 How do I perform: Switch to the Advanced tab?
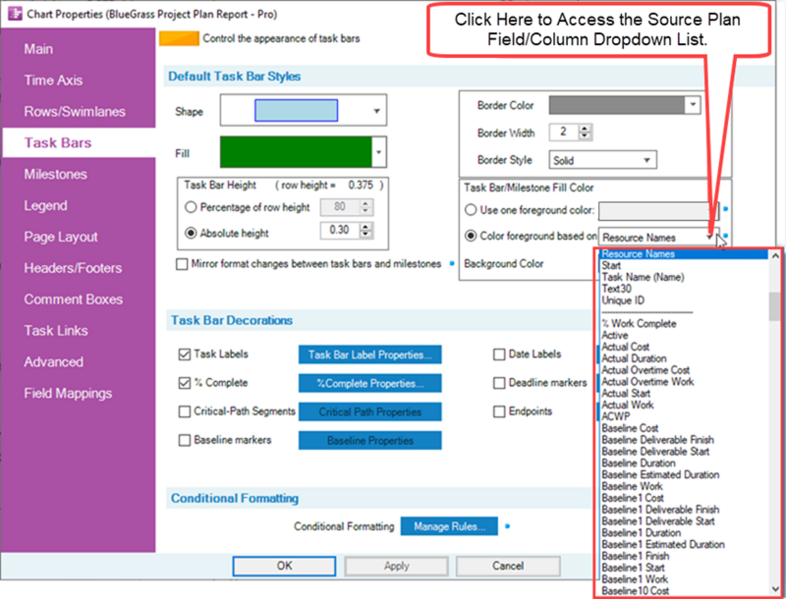click(54, 362)
